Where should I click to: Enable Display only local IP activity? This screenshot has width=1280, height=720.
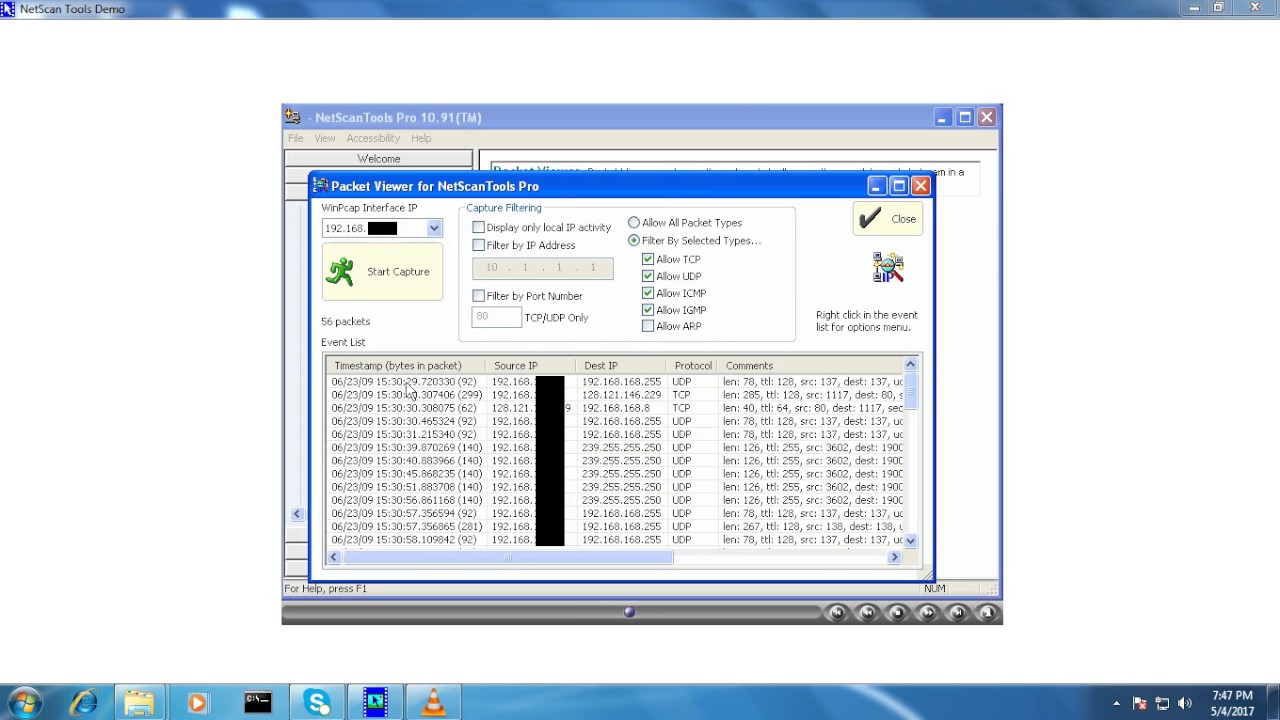pyautogui.click(x=478, y=227)
